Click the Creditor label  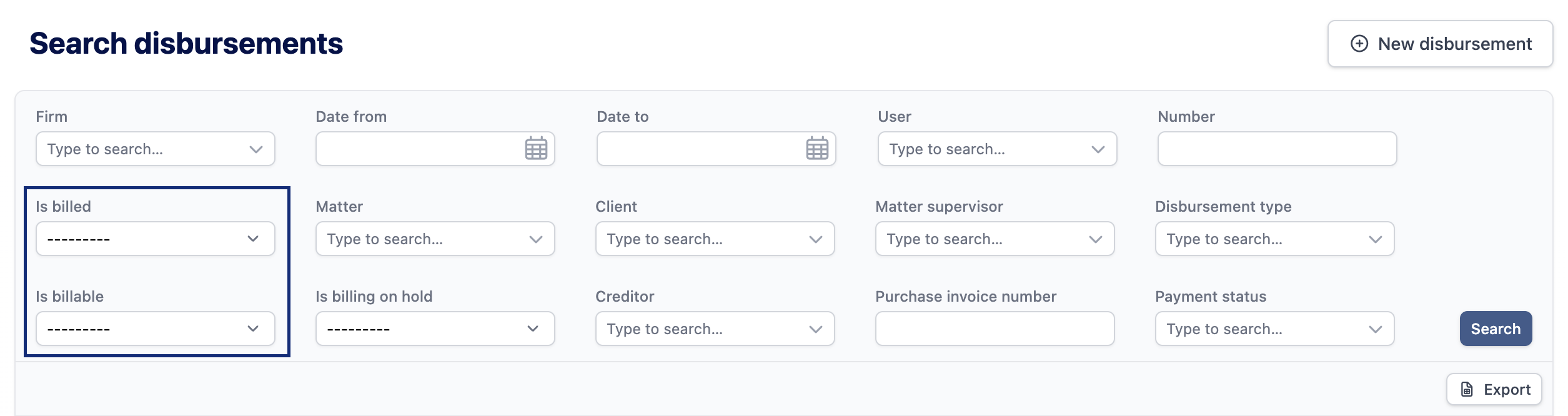[625, 297]
